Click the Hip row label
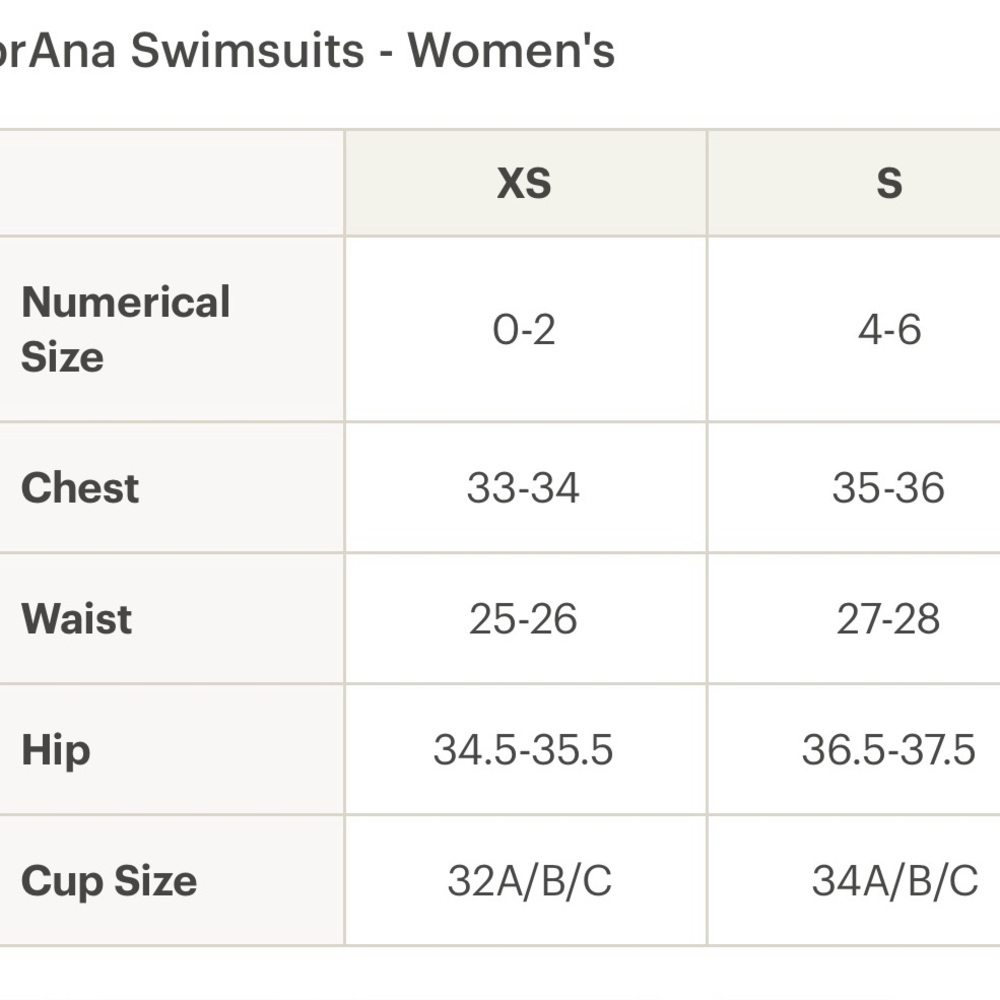 pos(55,751)
